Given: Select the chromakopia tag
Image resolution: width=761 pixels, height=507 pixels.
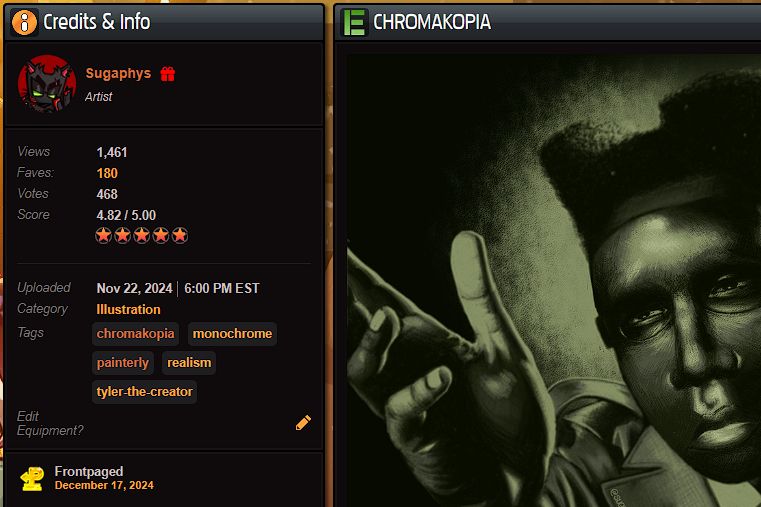Looking at the screenshot, I should (x=135, y=334).
